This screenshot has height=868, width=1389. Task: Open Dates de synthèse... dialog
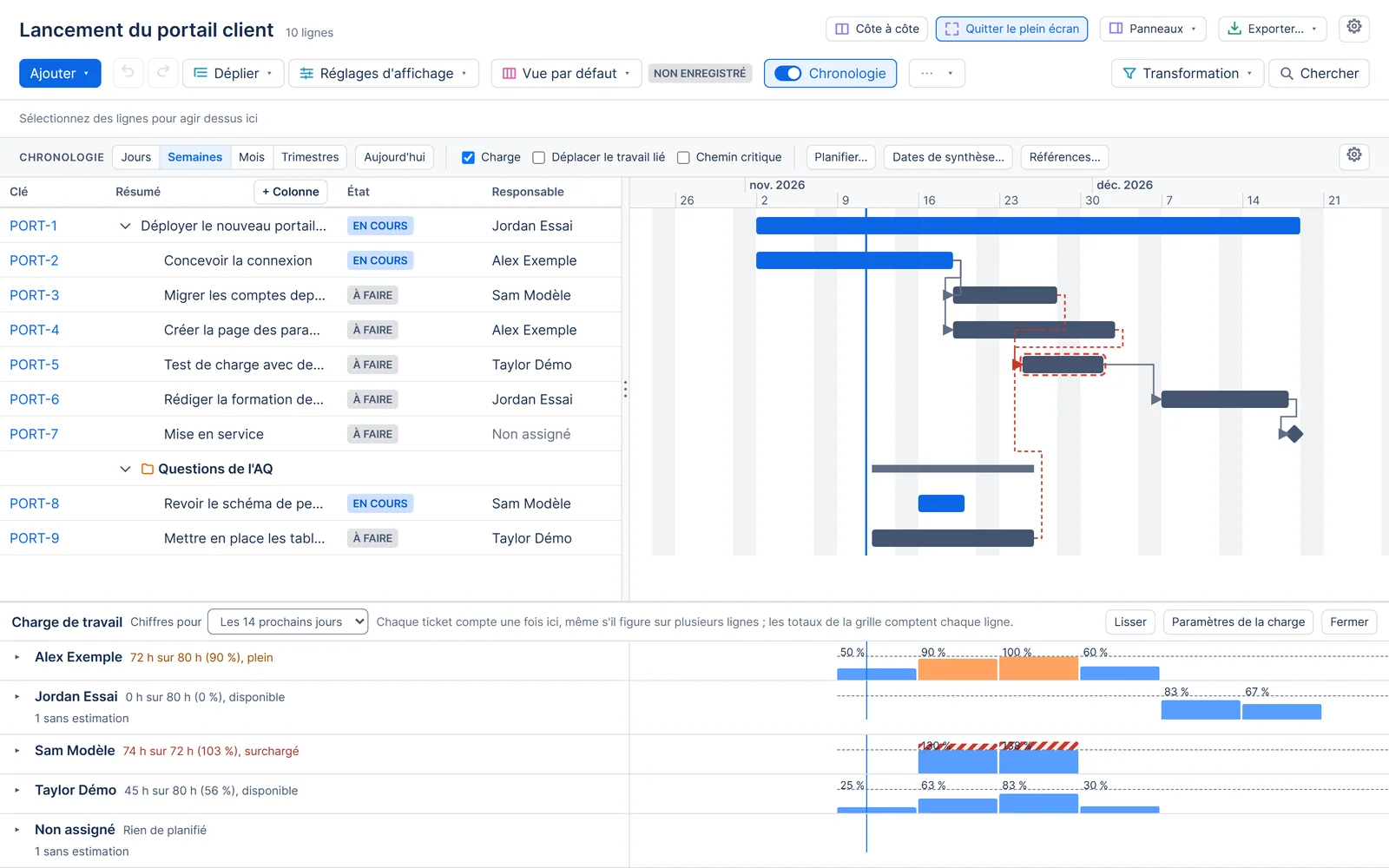pyautogui.click(x=948, y=157)
